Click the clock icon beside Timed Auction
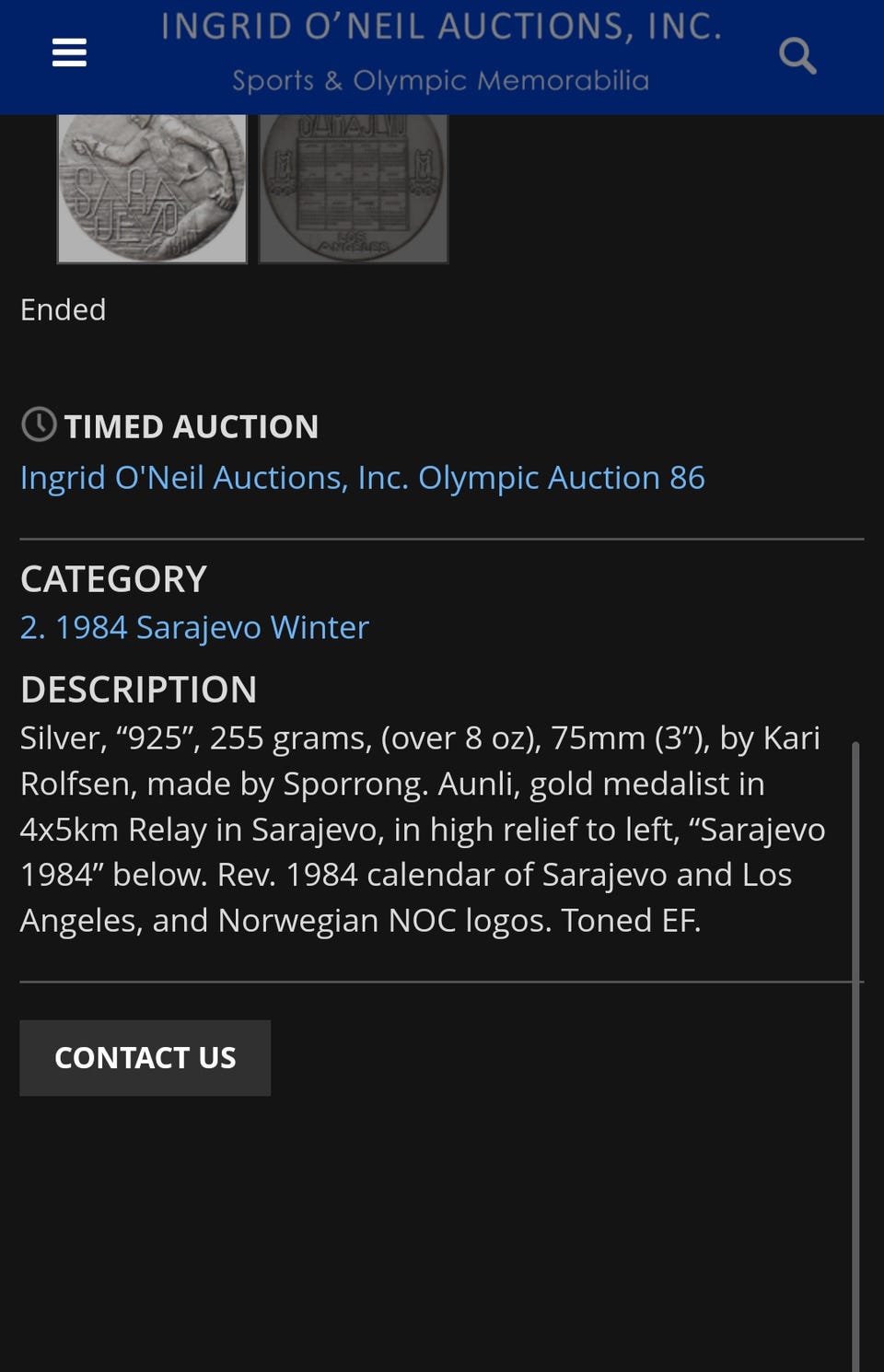 39,424
